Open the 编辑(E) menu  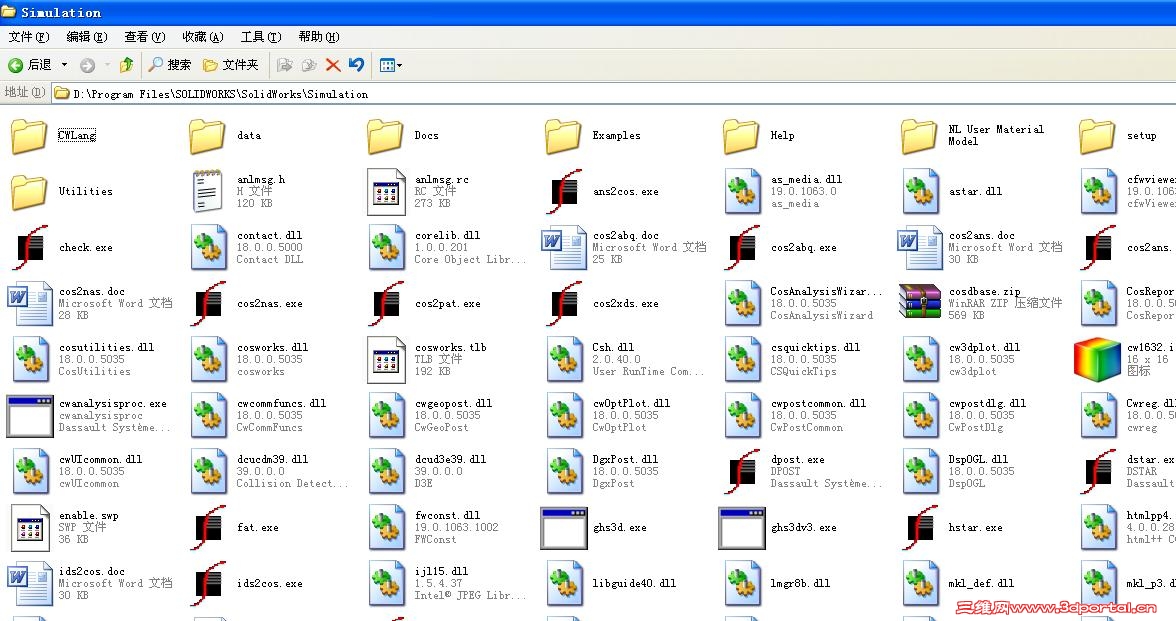click(x=86, y=37)
